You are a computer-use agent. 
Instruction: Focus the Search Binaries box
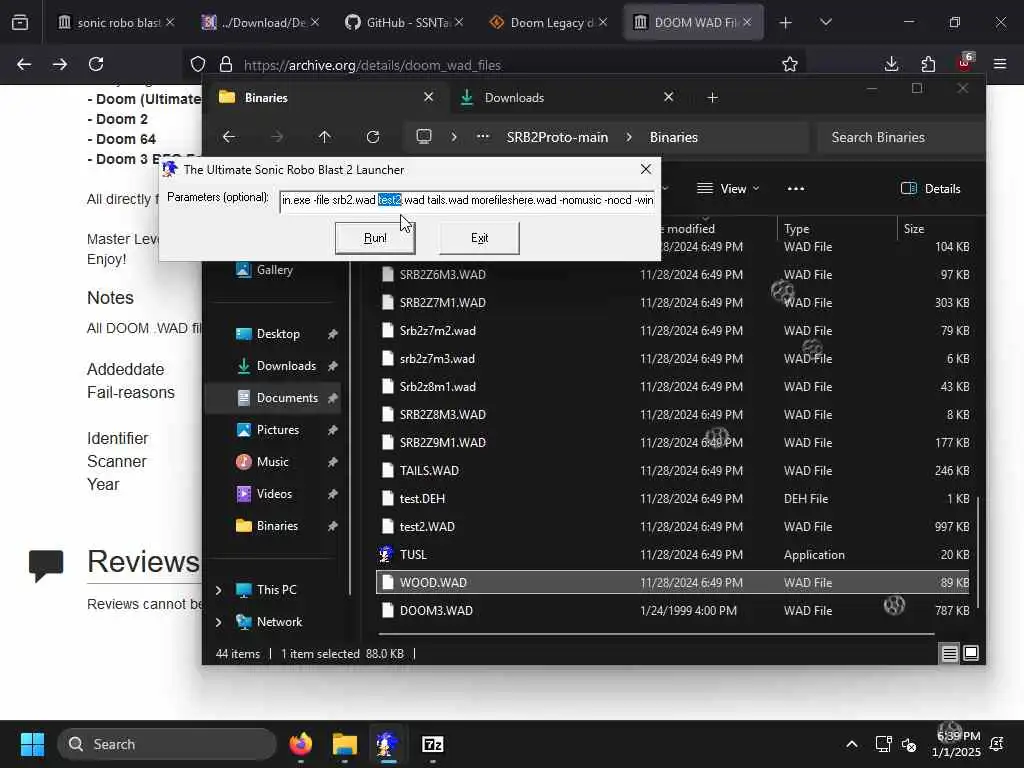coord(900,137)
